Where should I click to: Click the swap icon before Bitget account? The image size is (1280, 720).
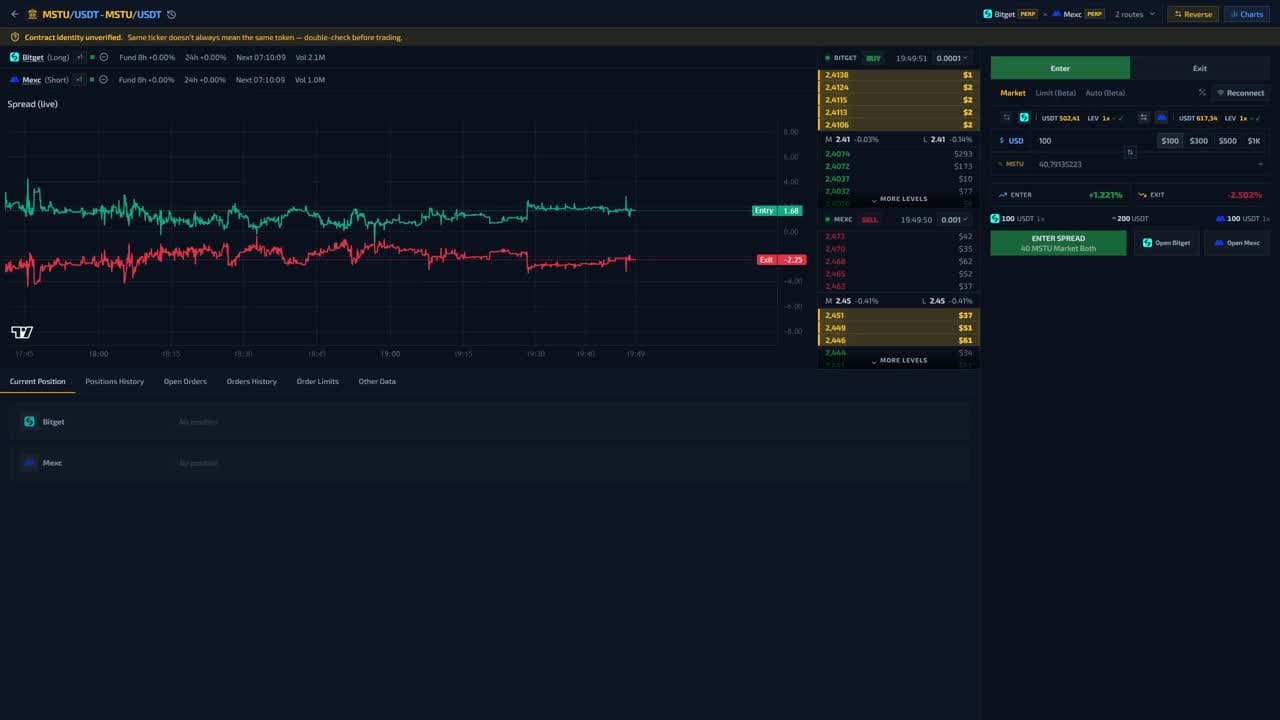coord(1007,117)
